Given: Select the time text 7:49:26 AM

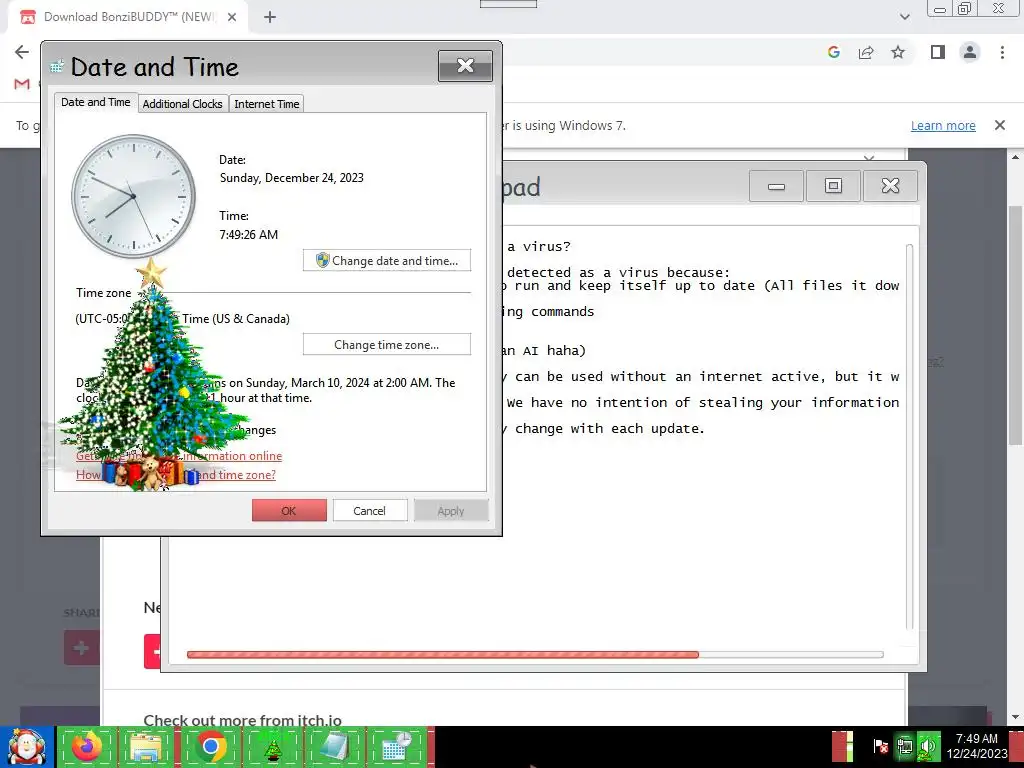Looking at the screenshot, I should (249, 234).
